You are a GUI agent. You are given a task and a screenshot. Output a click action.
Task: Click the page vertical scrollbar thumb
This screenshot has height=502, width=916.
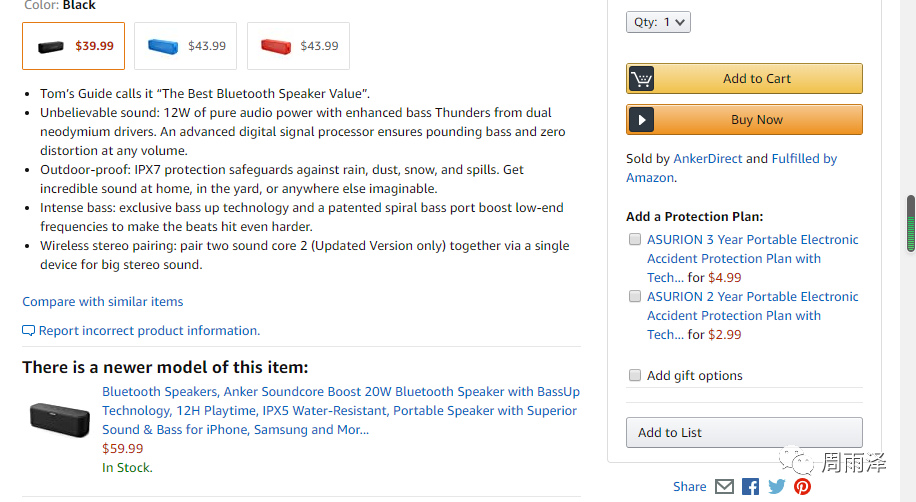pyautogui.click(x=910, y=224)
